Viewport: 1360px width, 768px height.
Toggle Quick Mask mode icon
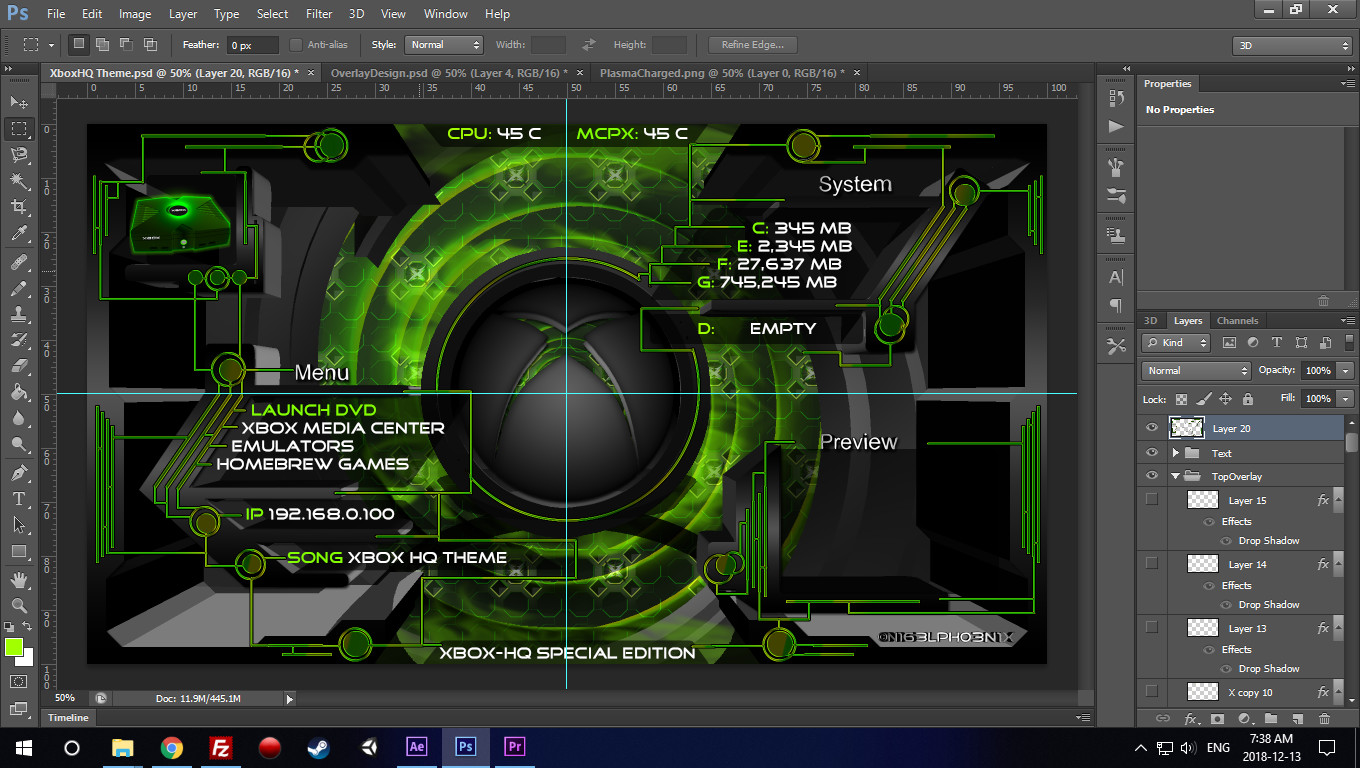point(19,682)
